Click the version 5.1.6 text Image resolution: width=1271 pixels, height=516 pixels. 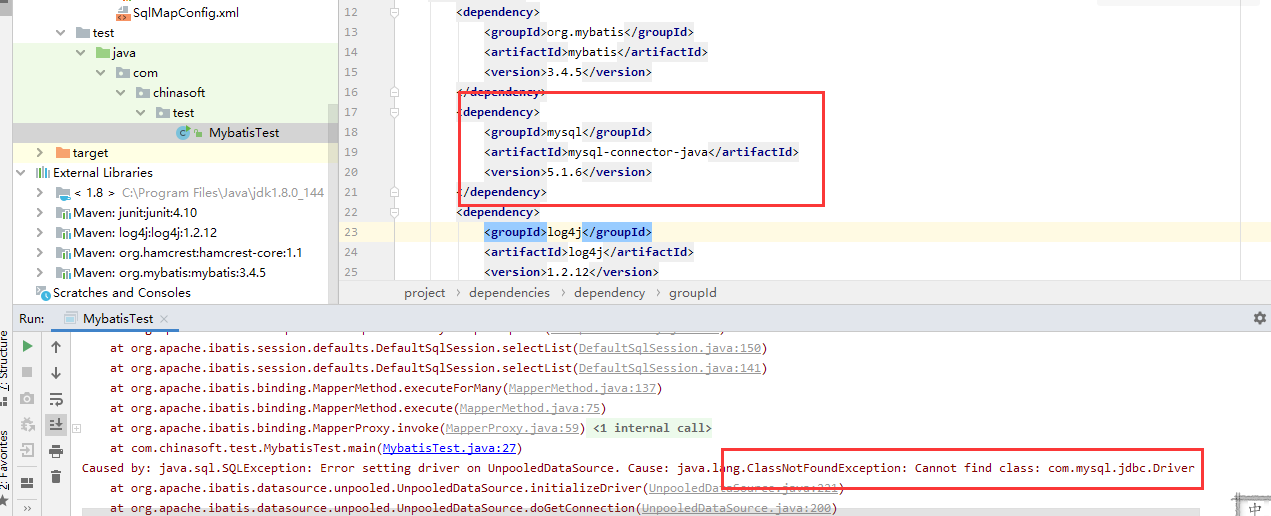coord(564,173)
